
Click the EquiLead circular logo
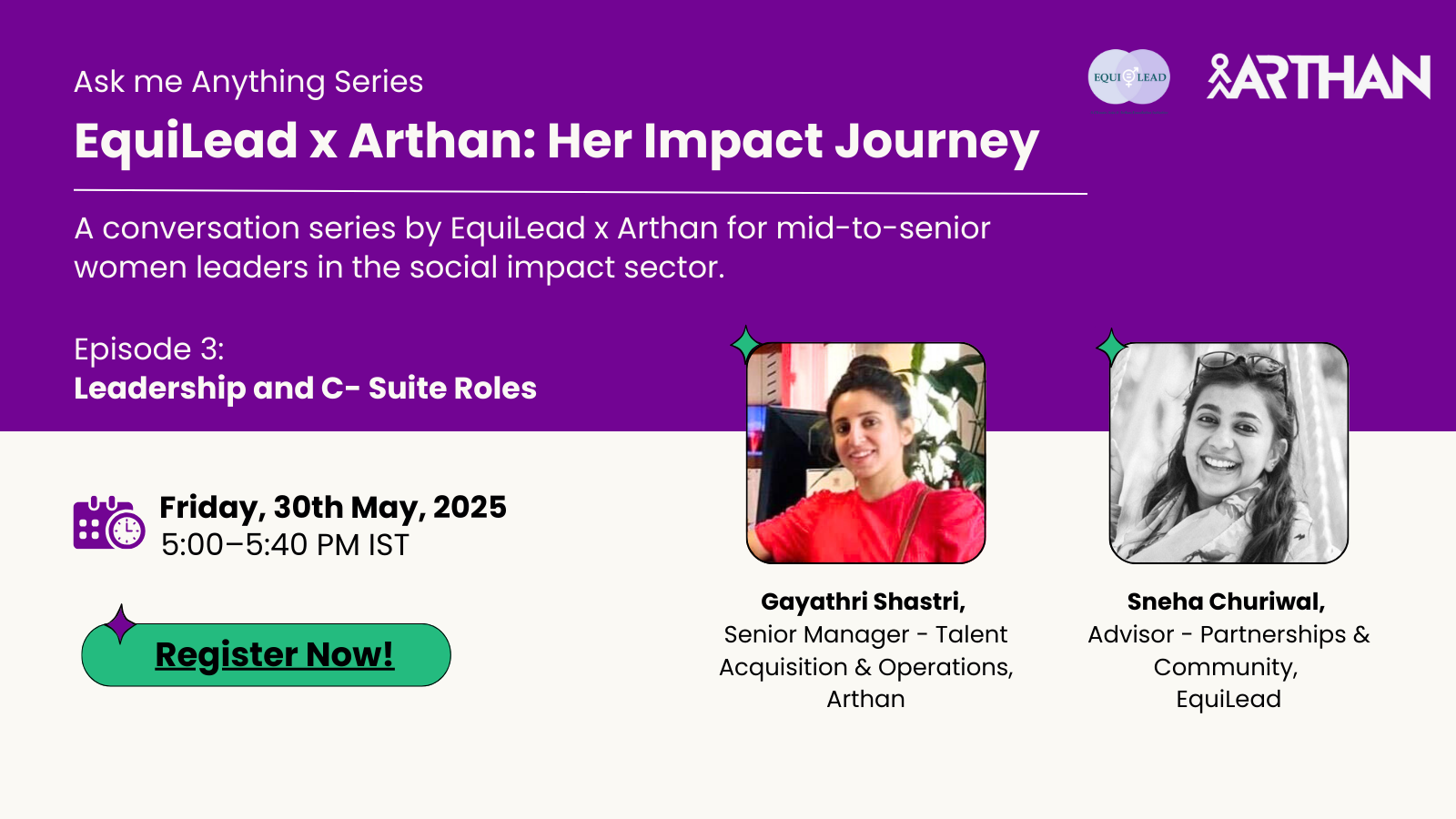(x=1129, y=77)
